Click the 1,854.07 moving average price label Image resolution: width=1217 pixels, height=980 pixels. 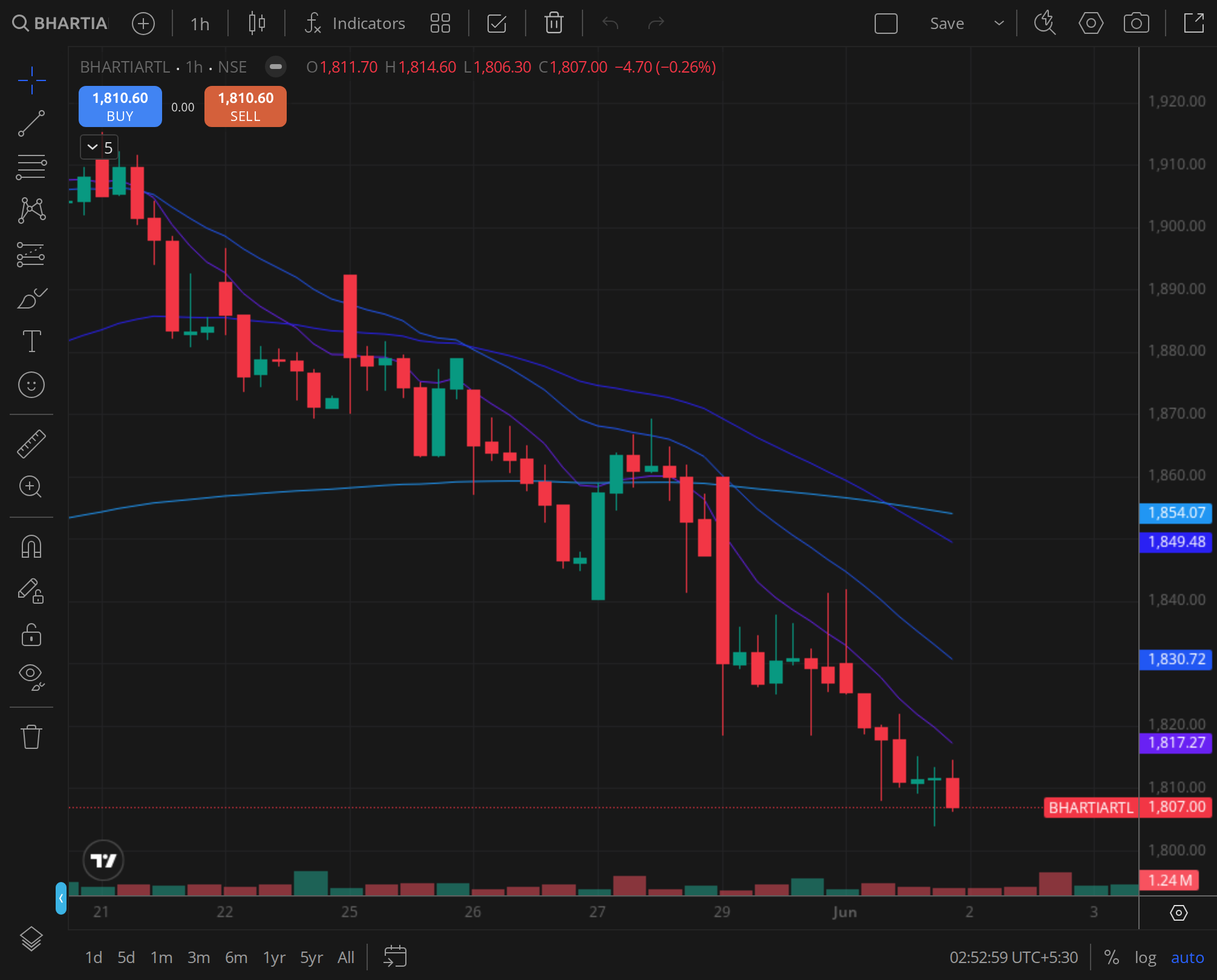pos(1176,513)
